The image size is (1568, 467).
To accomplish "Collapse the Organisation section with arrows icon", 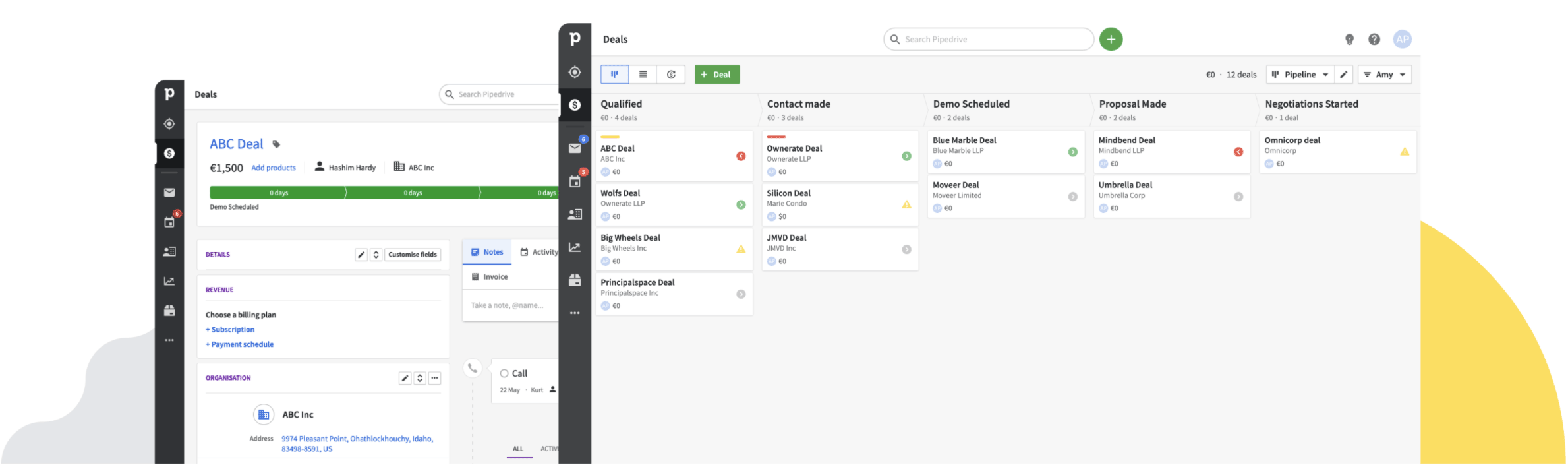I will [x=420, y=379].
